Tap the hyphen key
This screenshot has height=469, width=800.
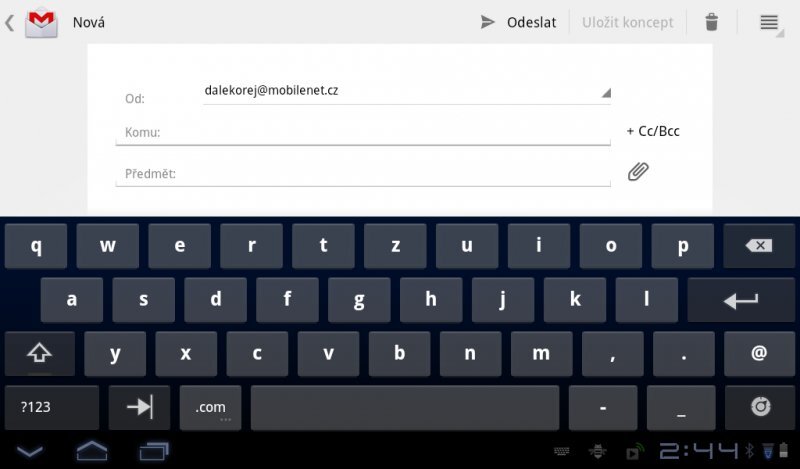click(x=603, y=408)
